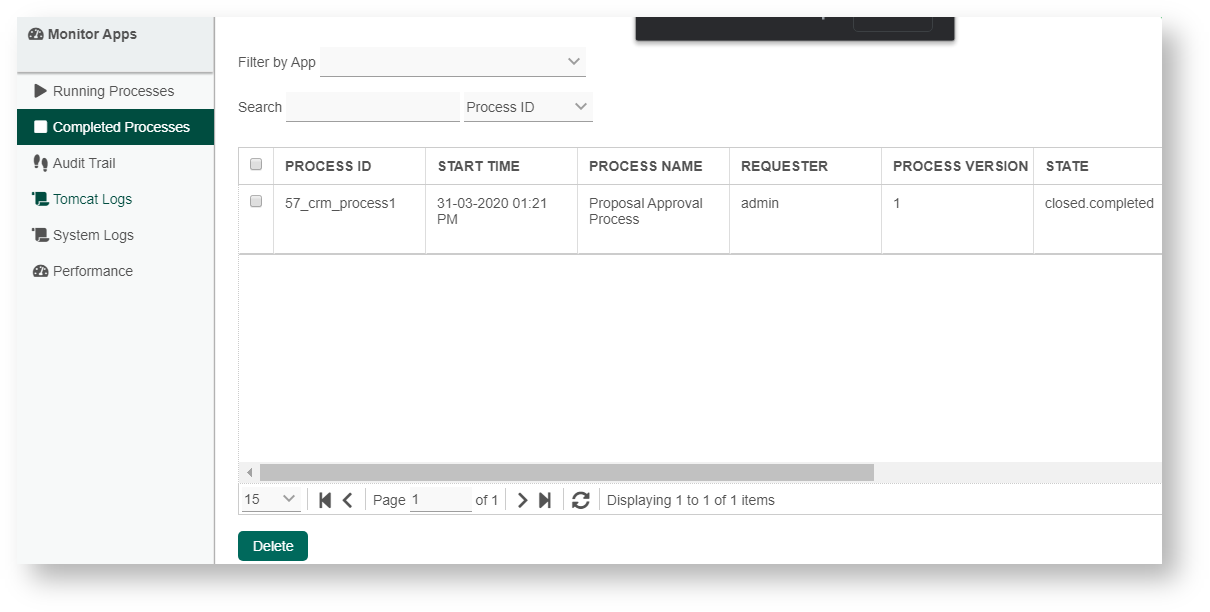
Task: Click Displaying 1 to 1 of 1 items text
Action: pos(691,500)
